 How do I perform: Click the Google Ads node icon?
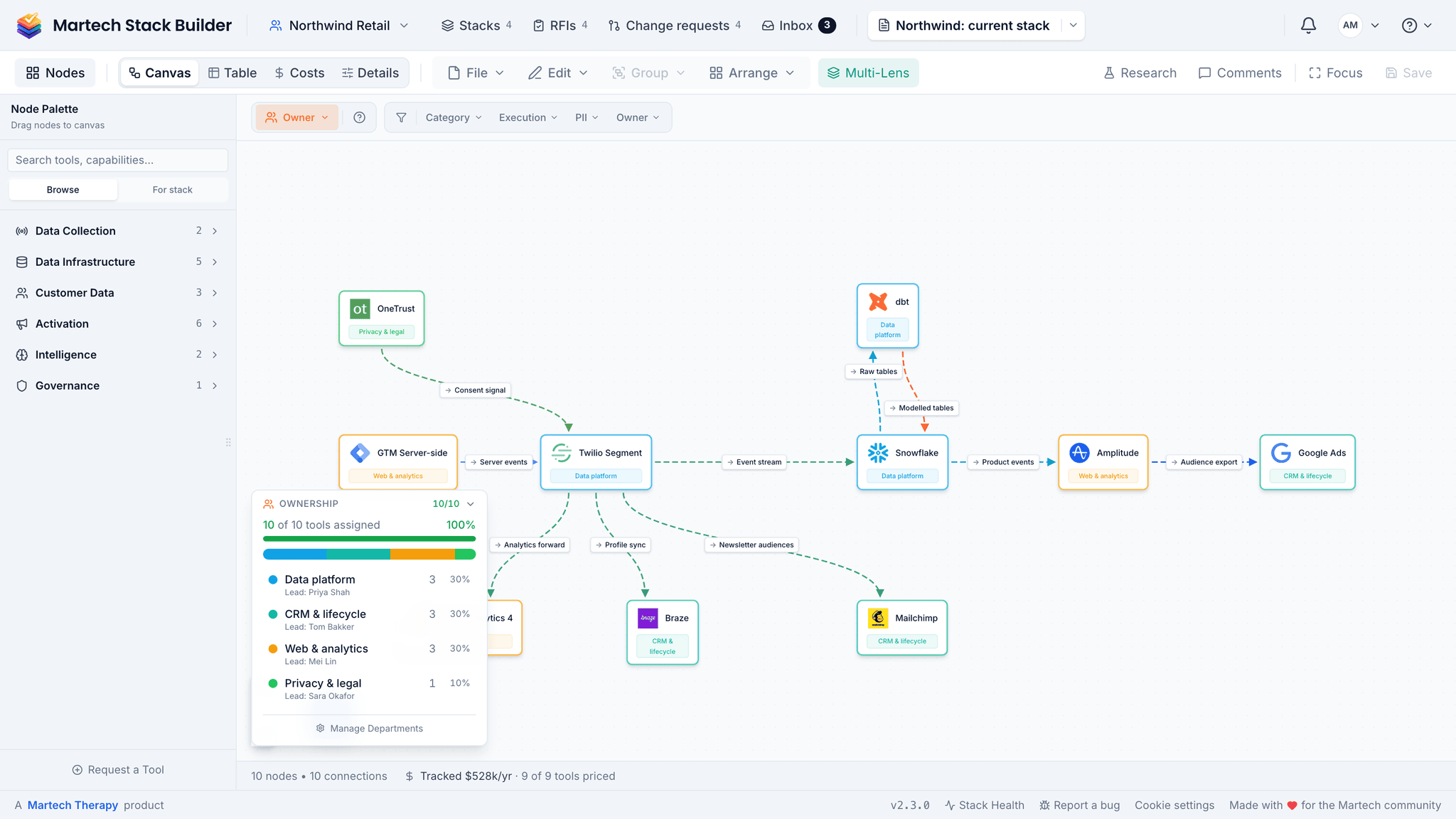[x=1281, y=453]
